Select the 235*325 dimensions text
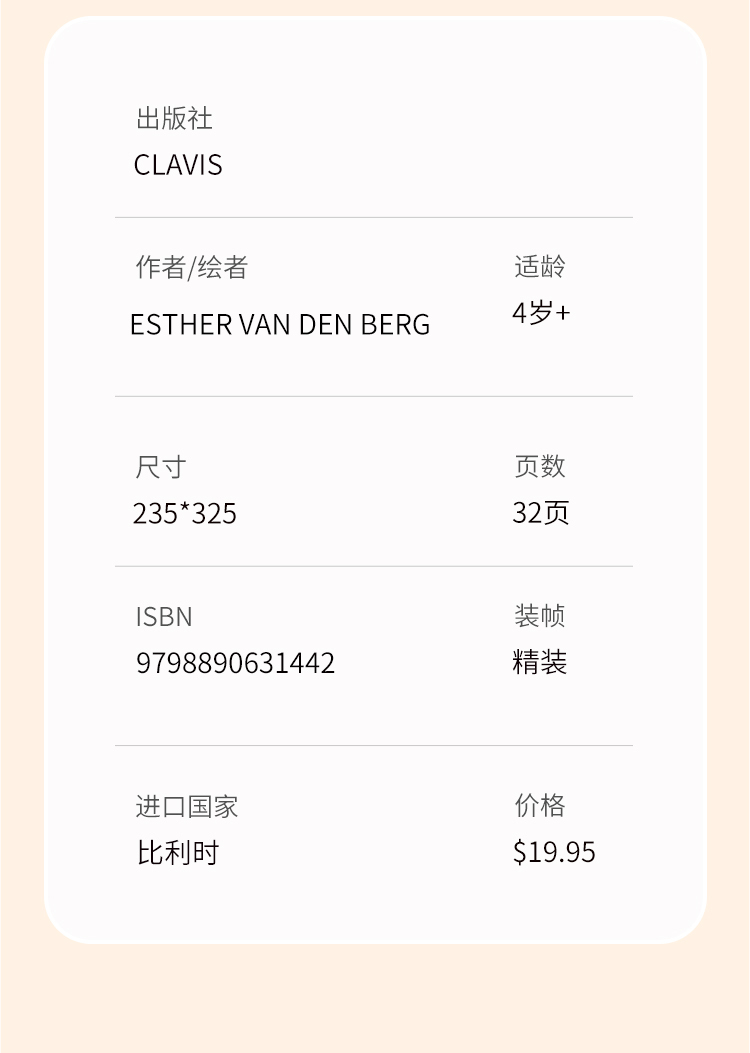The image size is (750, 1053). pos(184,513)
